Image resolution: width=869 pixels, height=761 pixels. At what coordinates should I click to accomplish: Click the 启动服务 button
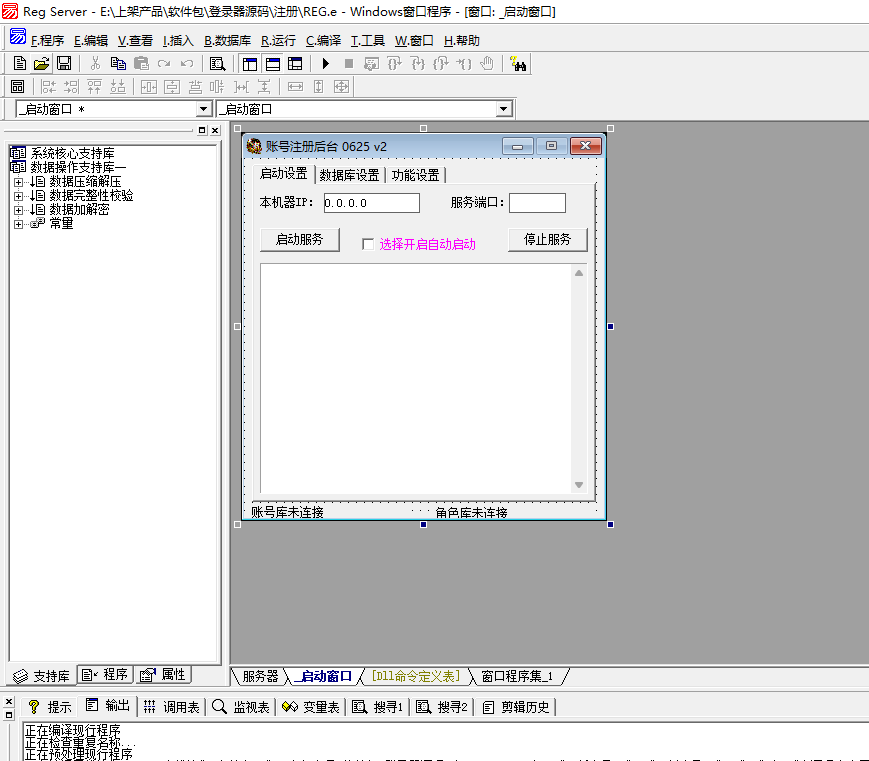click(x=299, y=240)
